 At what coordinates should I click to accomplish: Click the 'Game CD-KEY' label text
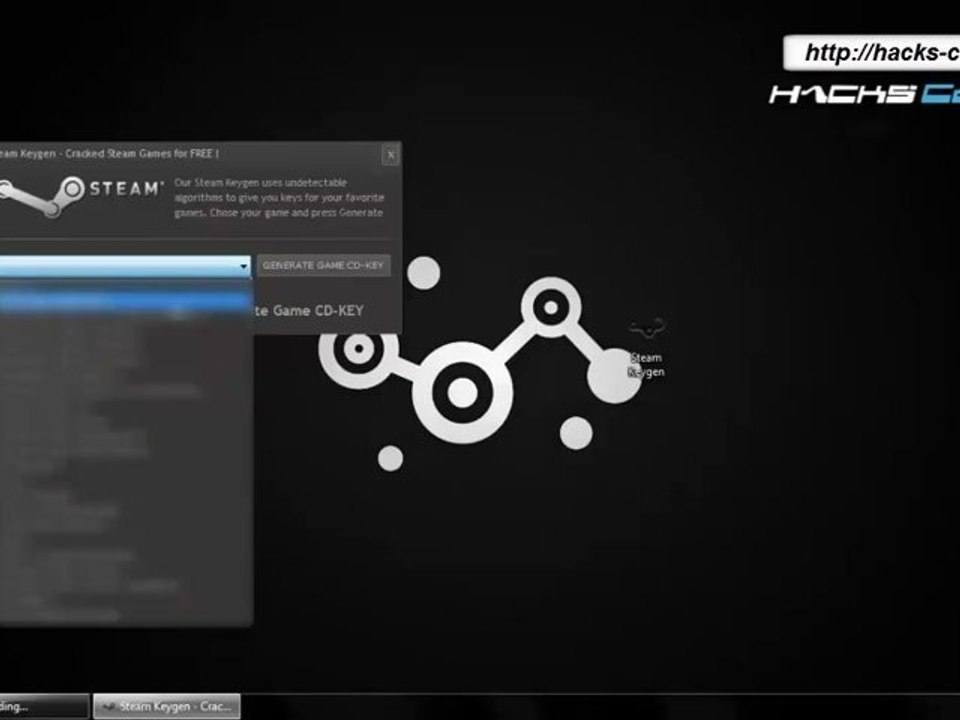318,311
